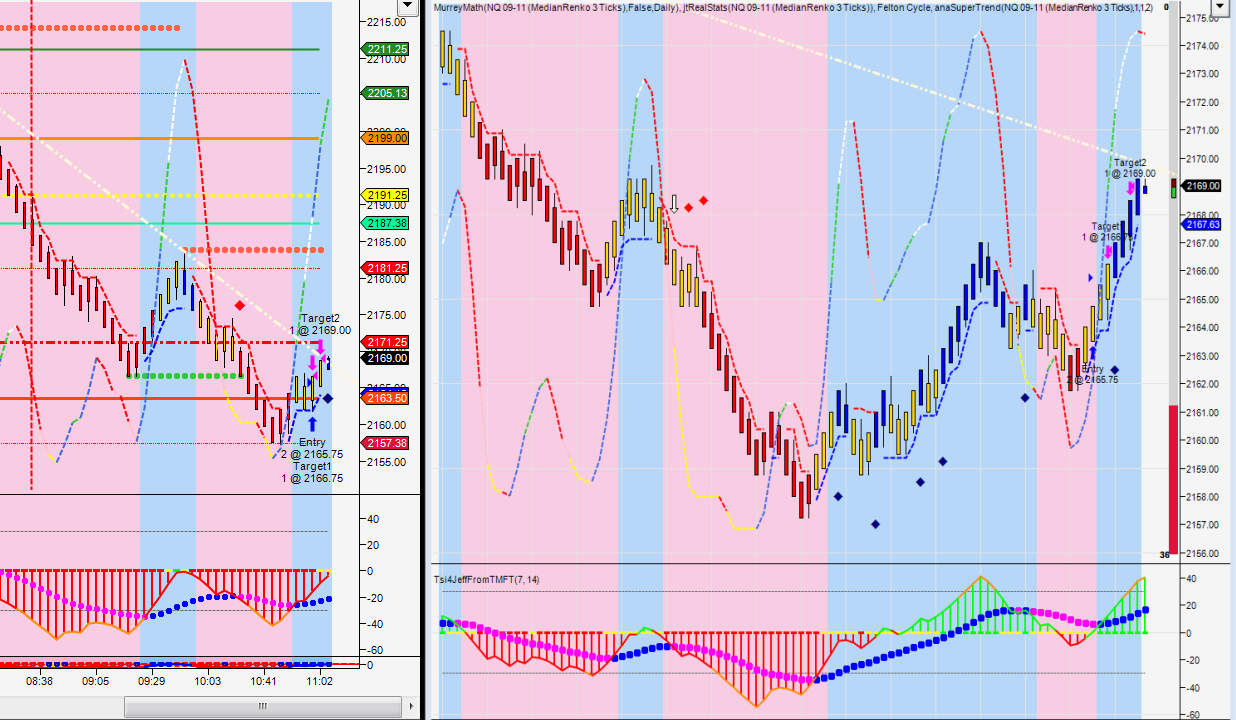
Task: Click the 2160.00 label on right price axis
Action: click(1200, 441)
